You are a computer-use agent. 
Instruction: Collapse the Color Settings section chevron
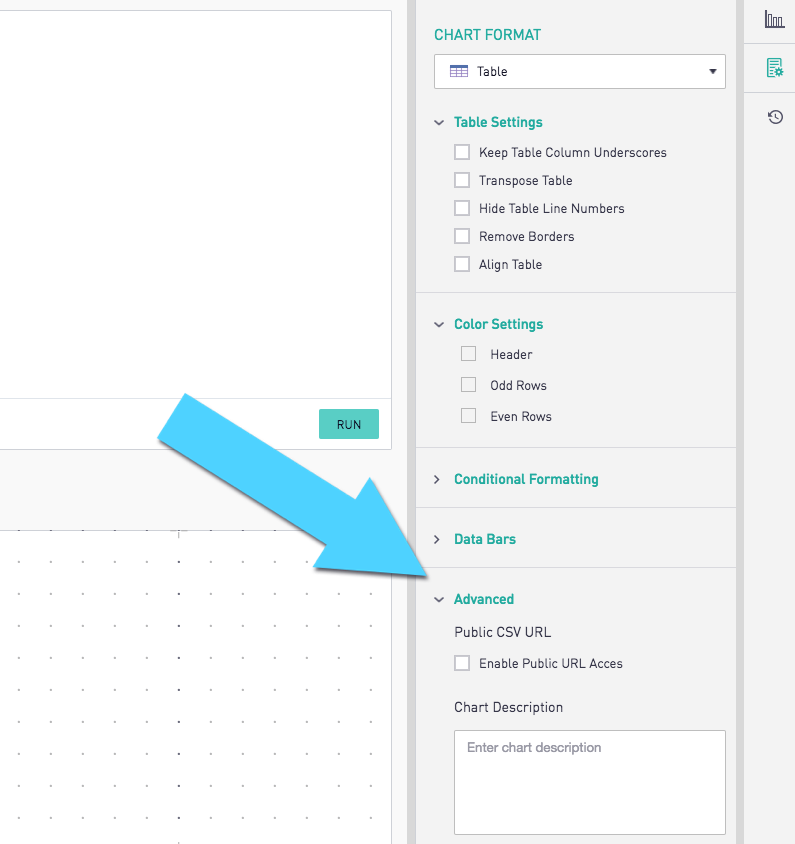439,325
